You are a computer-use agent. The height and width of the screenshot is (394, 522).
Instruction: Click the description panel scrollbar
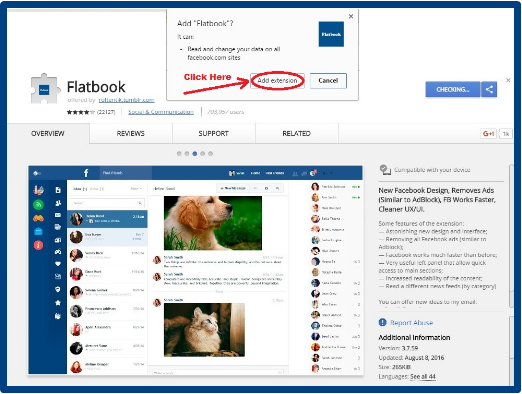pos(511,235)
